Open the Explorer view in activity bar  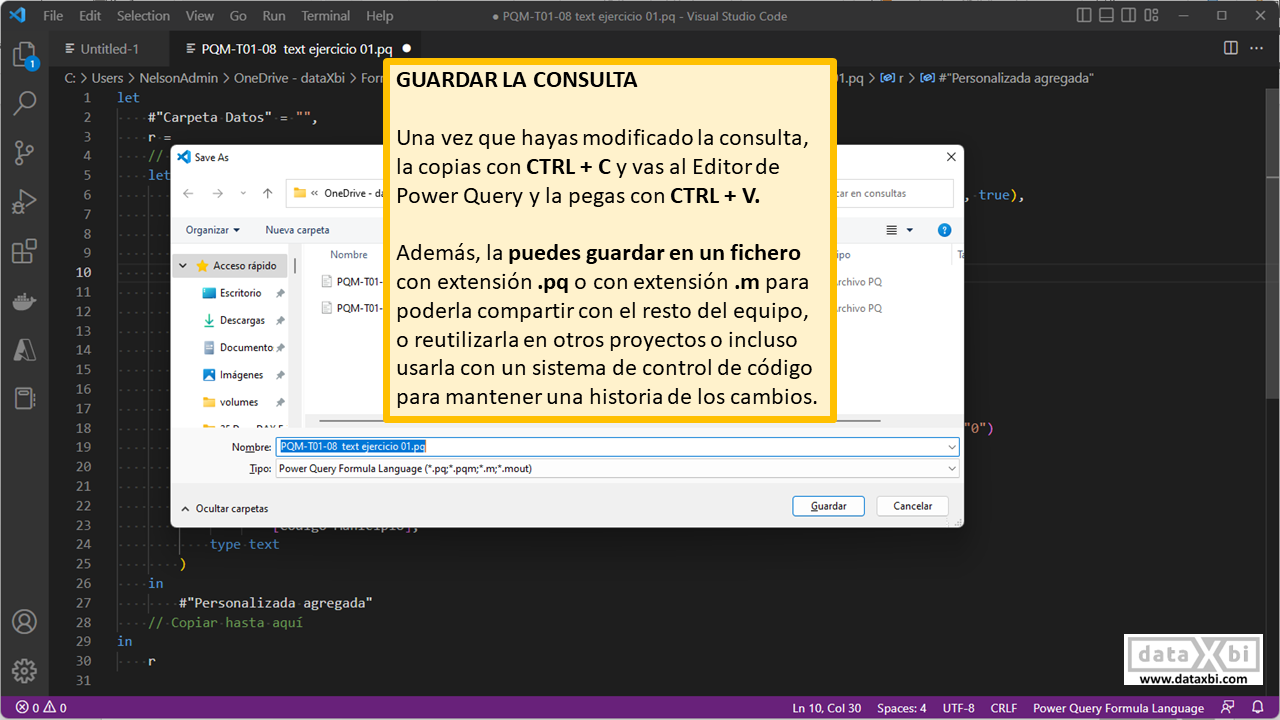[24, 56]
